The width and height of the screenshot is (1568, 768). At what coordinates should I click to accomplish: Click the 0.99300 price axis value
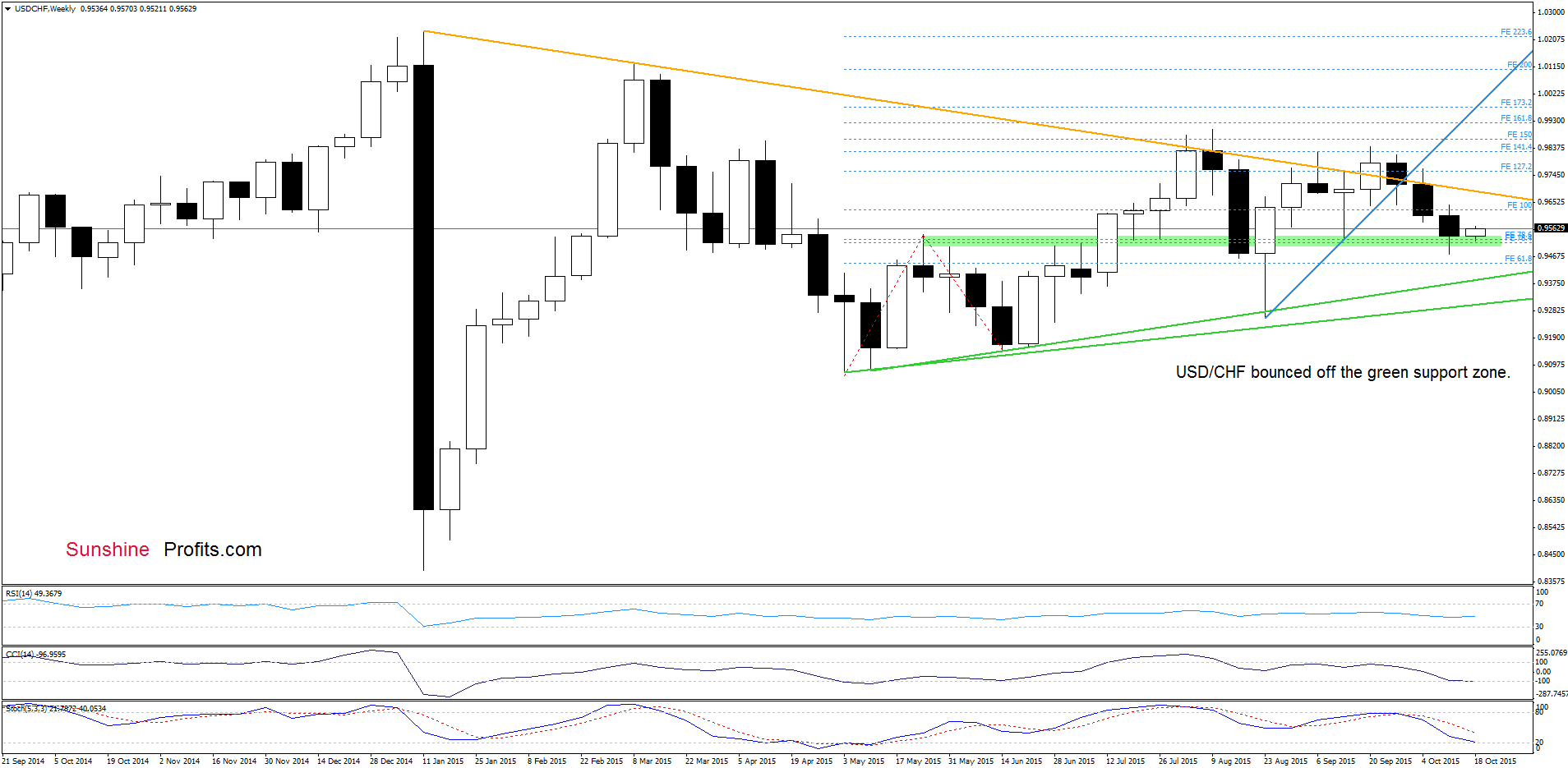coord(1551,121)
